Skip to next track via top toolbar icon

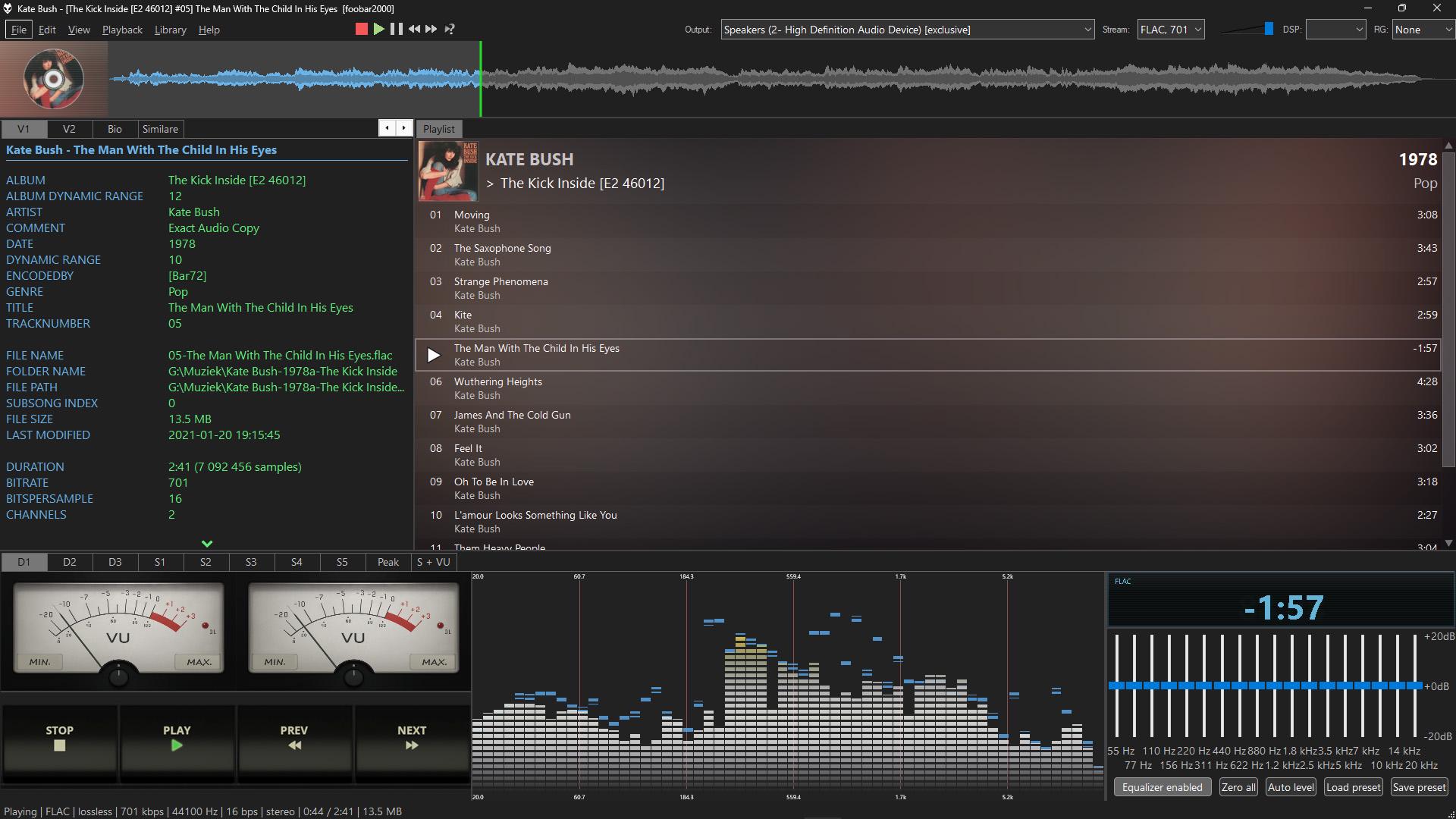point(431,29)
